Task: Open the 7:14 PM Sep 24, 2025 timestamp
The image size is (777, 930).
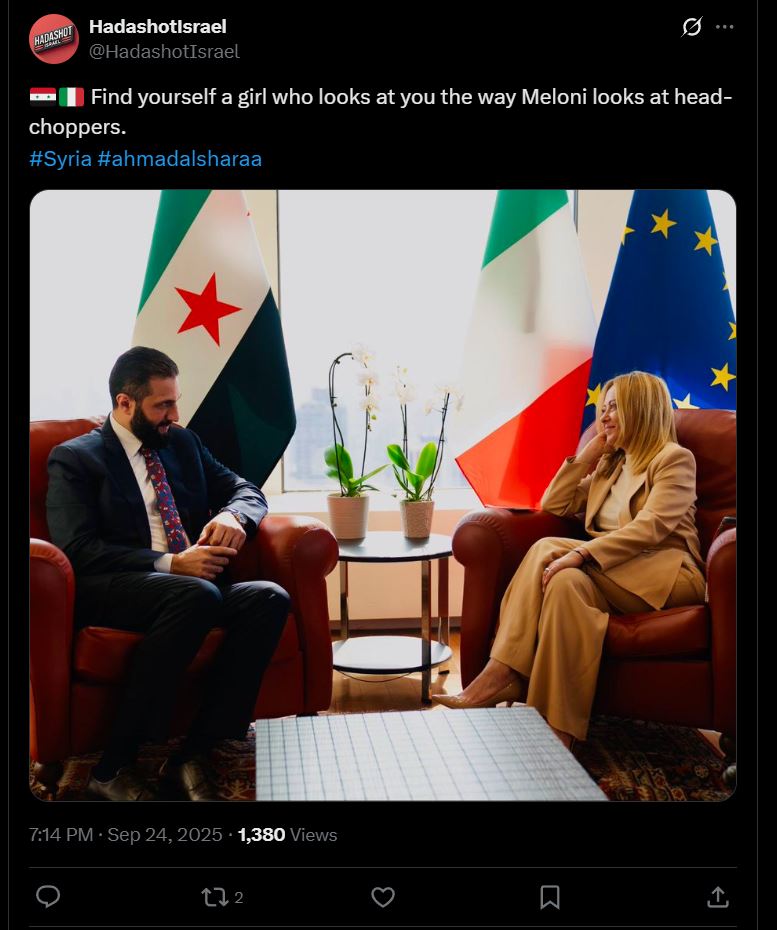Action: click(x=125, y=835)
